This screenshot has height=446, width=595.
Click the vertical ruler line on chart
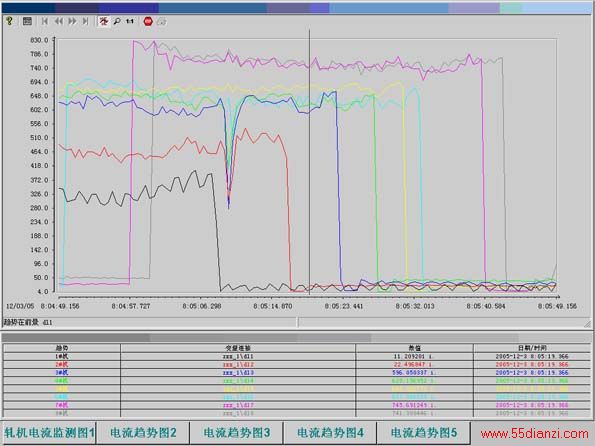pos(309,163)
